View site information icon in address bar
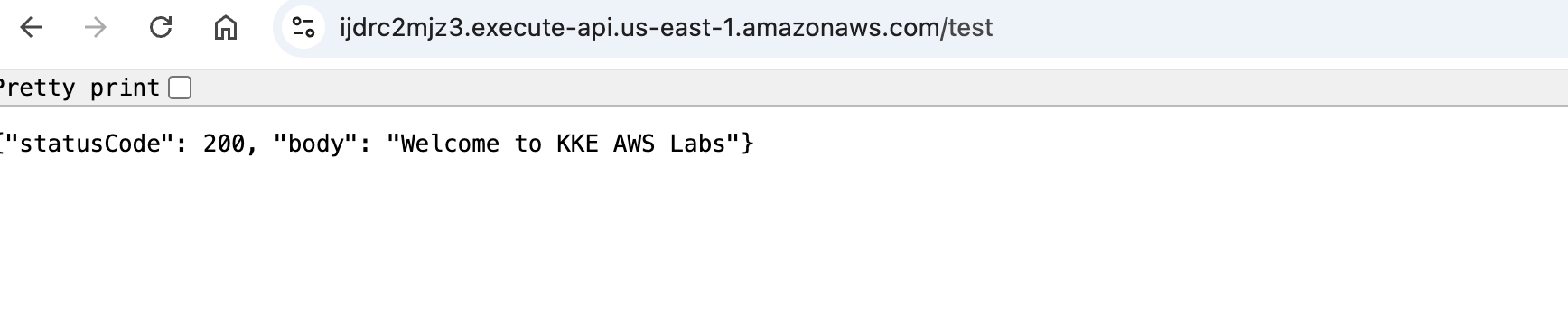The width and height of the screenshot is (1568, 334). click(303, 28)
